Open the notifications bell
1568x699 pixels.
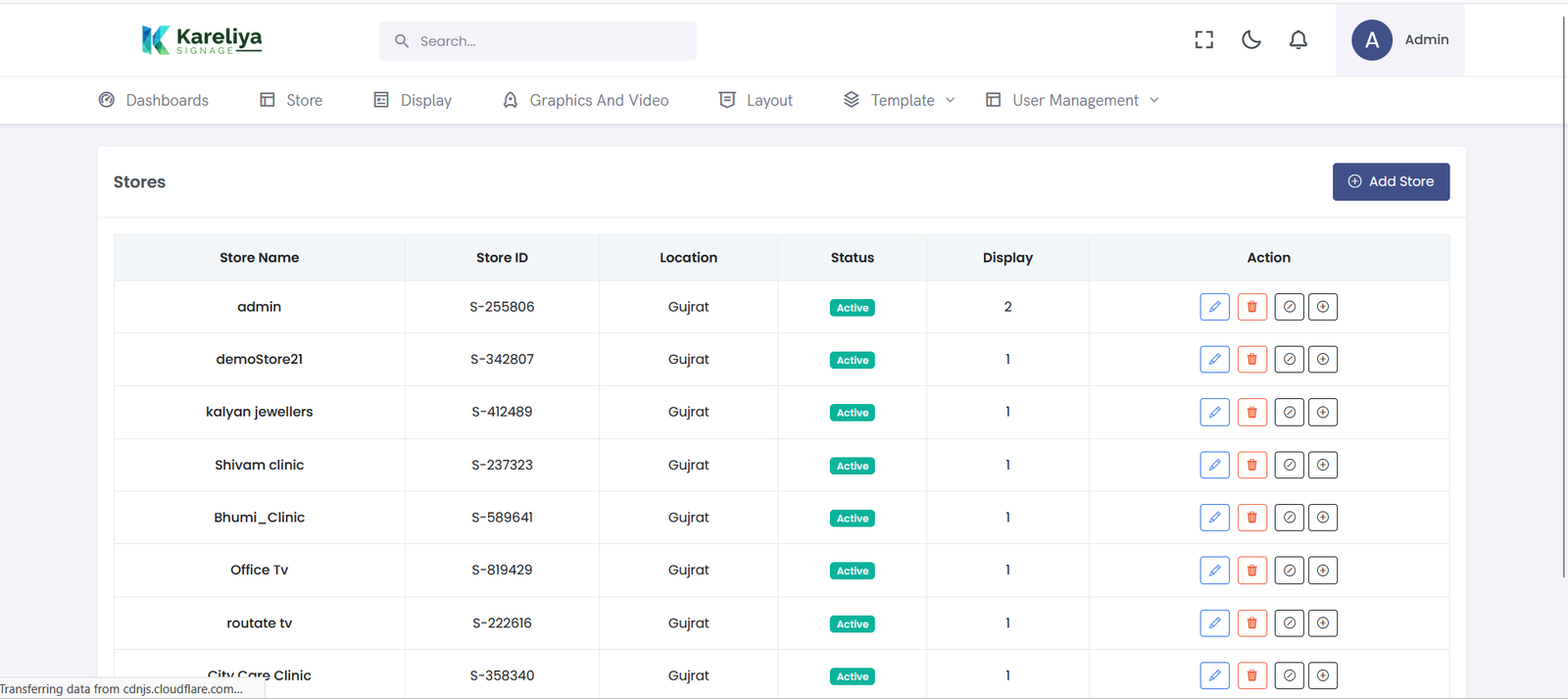[1298, 39]
